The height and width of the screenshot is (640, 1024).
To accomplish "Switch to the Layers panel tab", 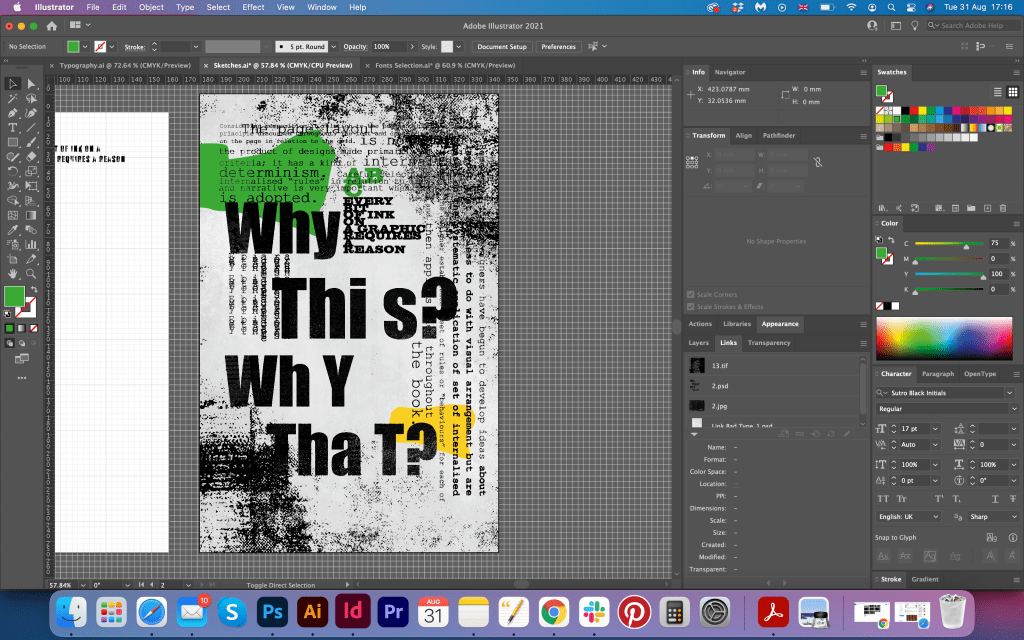I will click(698, 343).
